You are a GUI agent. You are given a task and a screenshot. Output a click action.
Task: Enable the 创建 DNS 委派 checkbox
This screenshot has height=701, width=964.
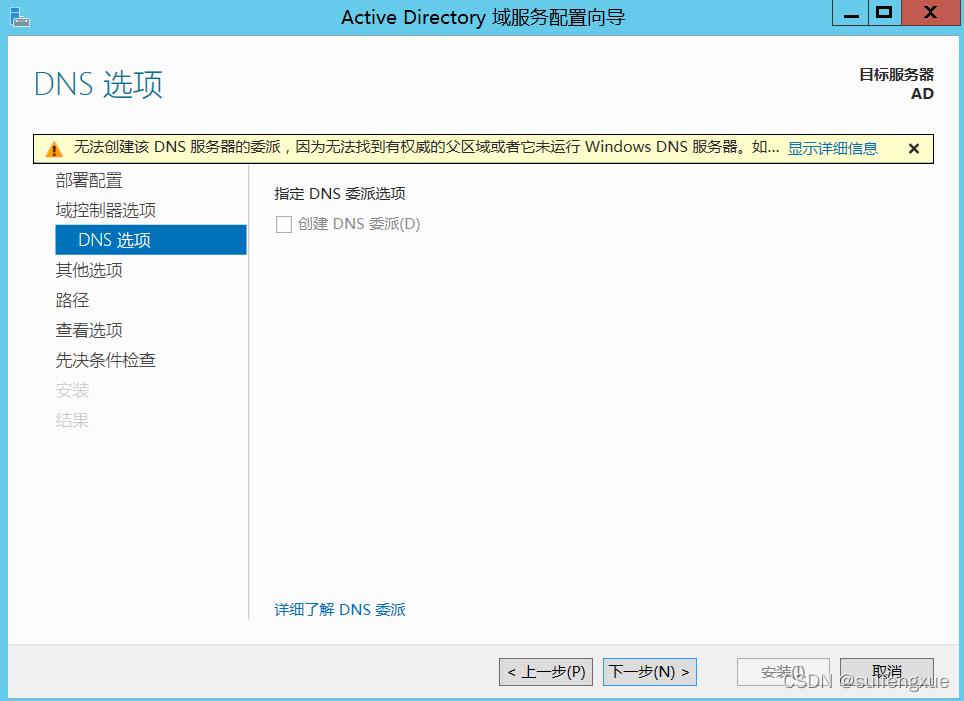[284, 224]
